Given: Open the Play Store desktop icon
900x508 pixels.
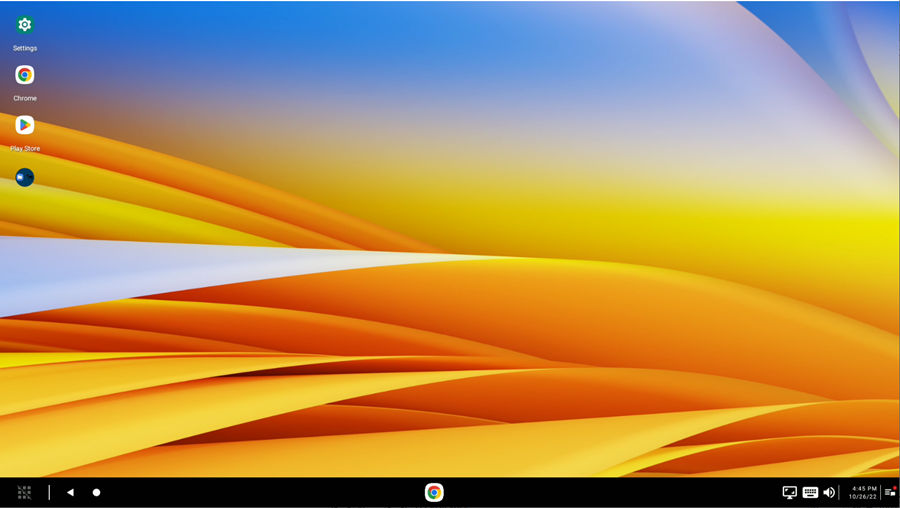Looking at the screenshot, I should pyautogui.click(x=25, y=125).
